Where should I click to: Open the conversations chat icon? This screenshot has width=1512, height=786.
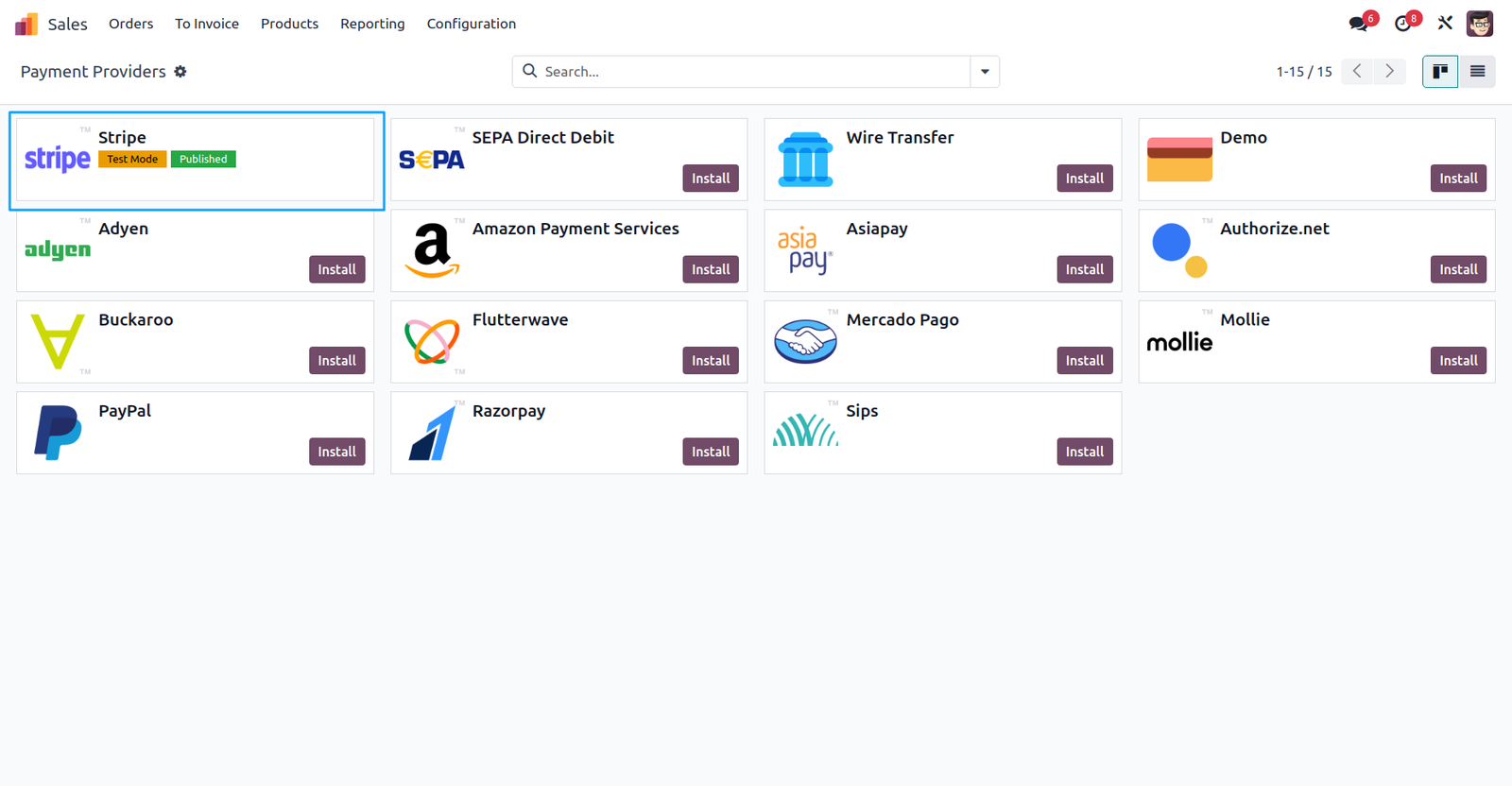point(1358,24)
